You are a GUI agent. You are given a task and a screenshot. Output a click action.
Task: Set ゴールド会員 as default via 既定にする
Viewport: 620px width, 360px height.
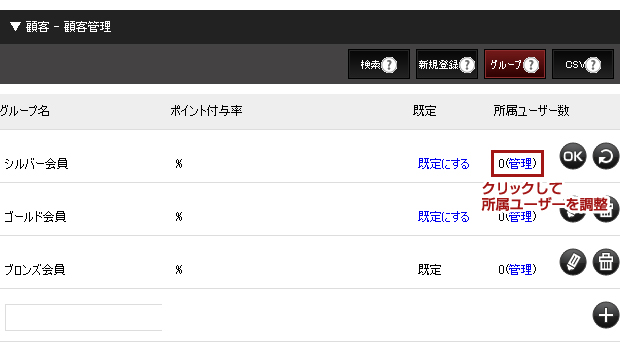(x=443, y=217)
